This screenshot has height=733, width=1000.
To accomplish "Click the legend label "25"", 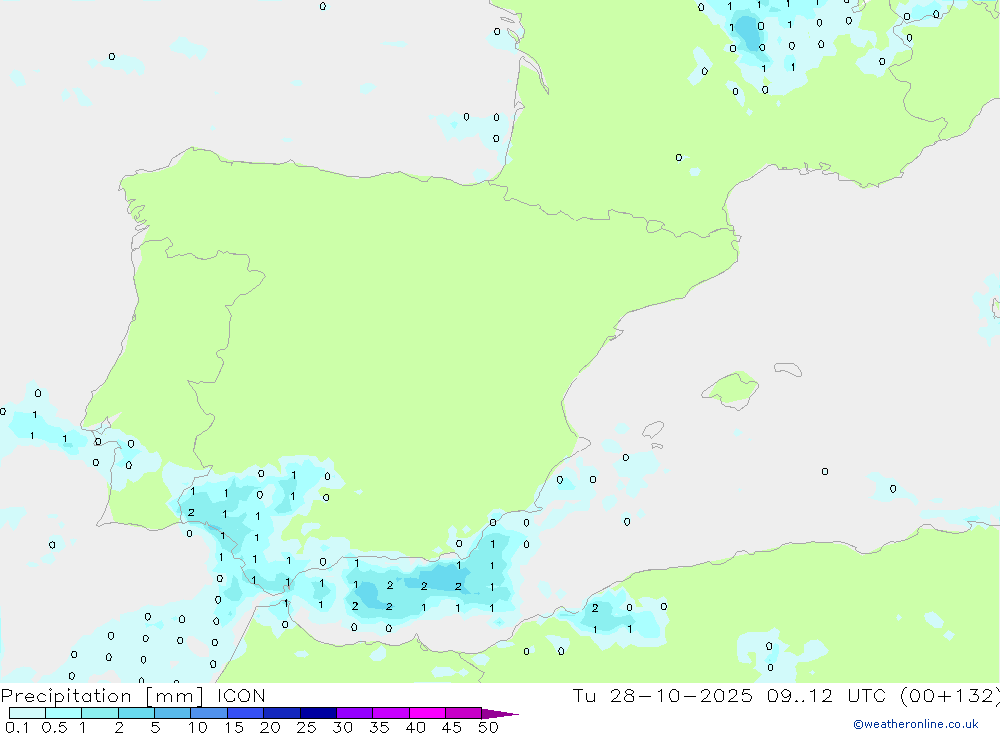I will [x=307, y=727].
